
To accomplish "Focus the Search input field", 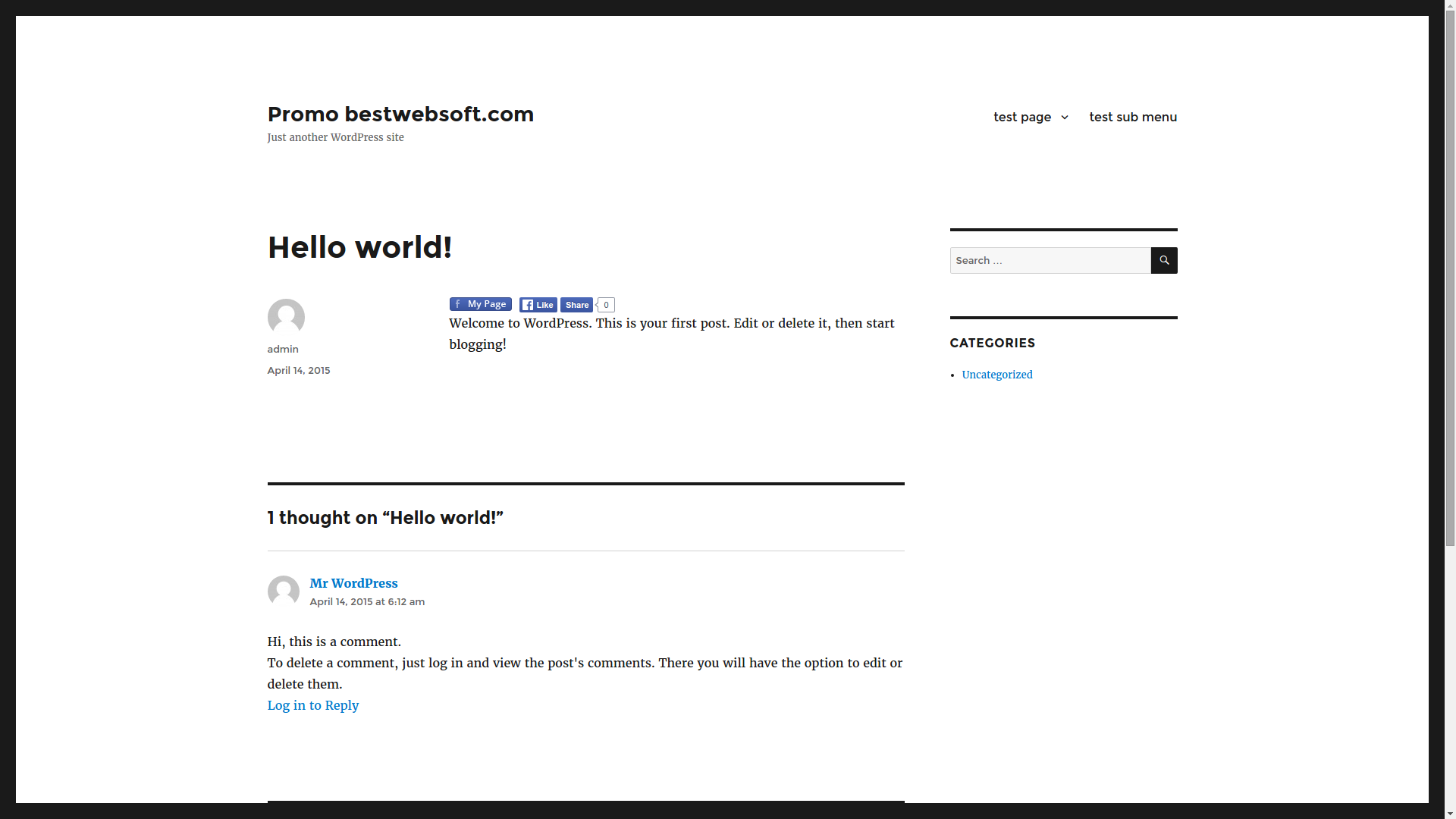I will (1050, 260).
